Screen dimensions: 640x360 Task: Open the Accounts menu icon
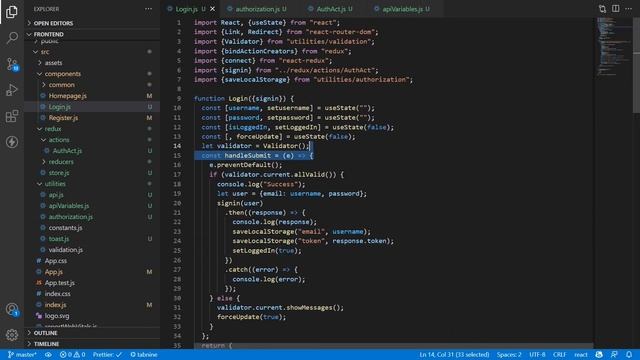click(x=11, y=309)
